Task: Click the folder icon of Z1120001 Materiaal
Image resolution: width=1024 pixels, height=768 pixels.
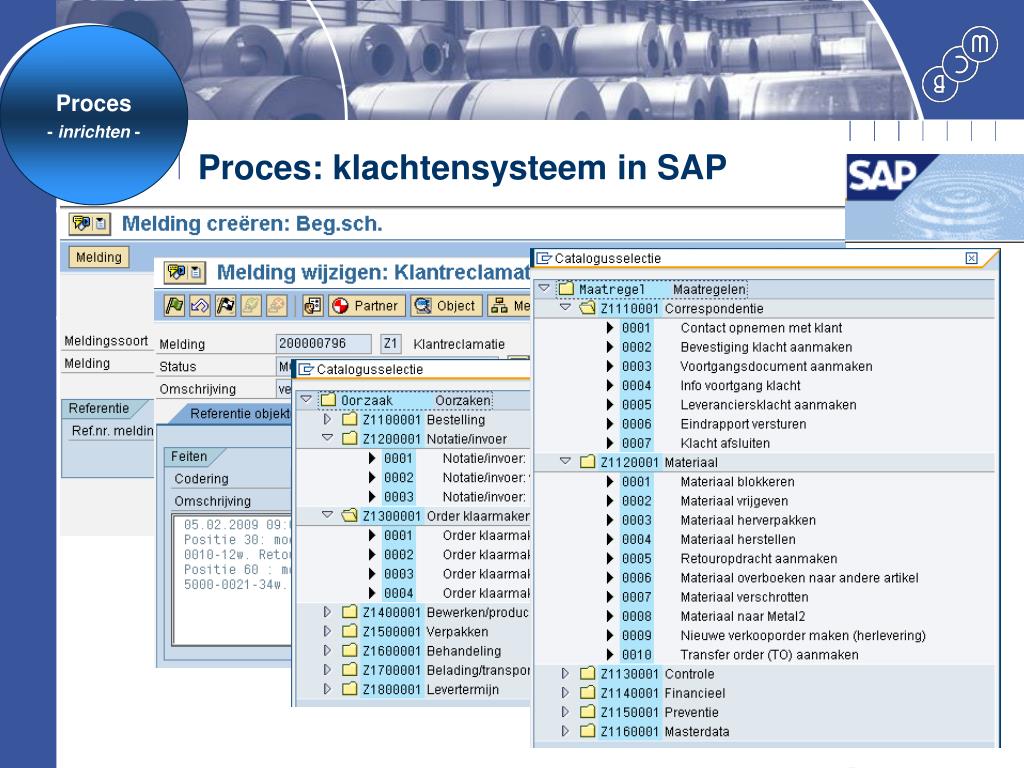Action: pyautogui.click(x=587, y=462)
